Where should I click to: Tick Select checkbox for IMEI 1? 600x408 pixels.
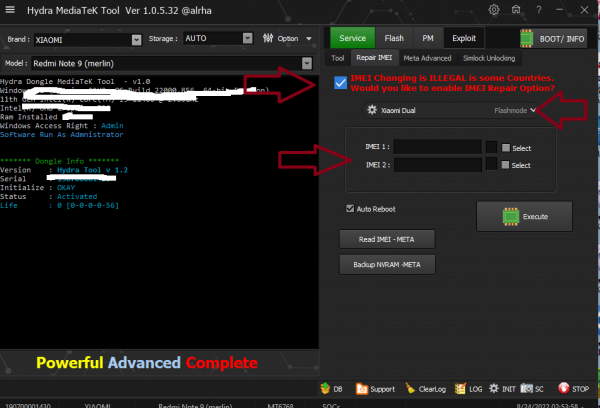[x=506, y=148]
